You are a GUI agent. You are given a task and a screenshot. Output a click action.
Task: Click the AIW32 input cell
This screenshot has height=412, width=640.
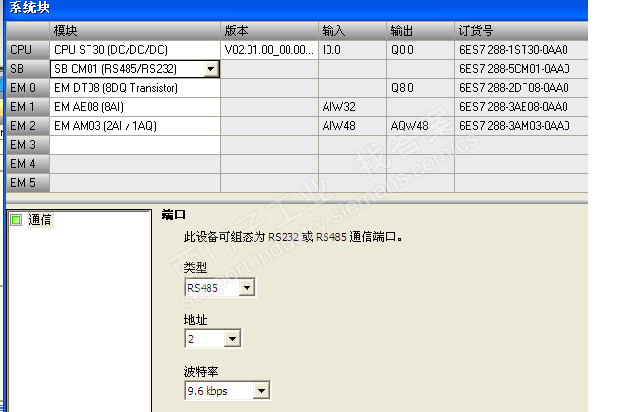pos(352,107)
